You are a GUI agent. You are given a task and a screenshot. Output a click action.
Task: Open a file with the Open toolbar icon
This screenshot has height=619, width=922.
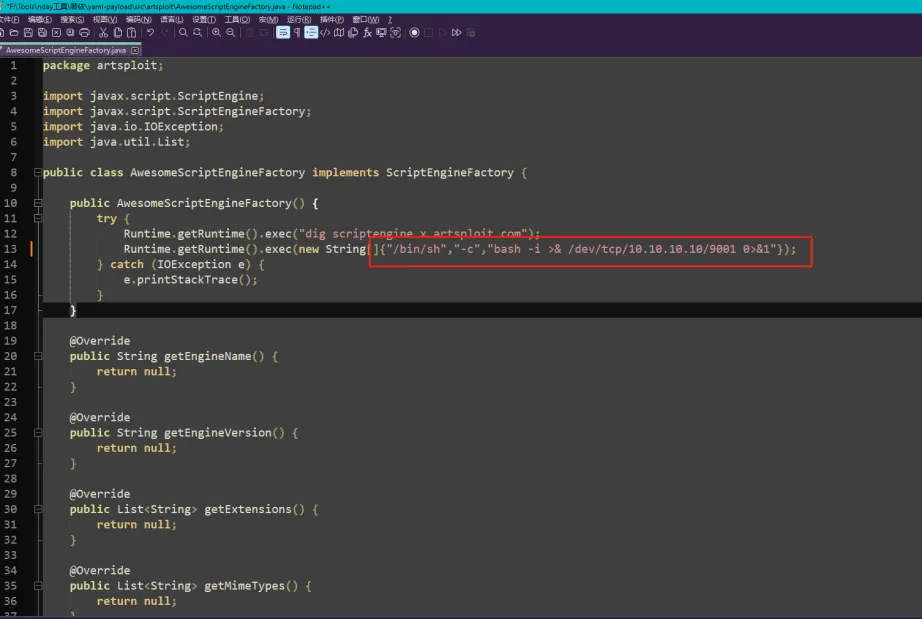point(14,33)
